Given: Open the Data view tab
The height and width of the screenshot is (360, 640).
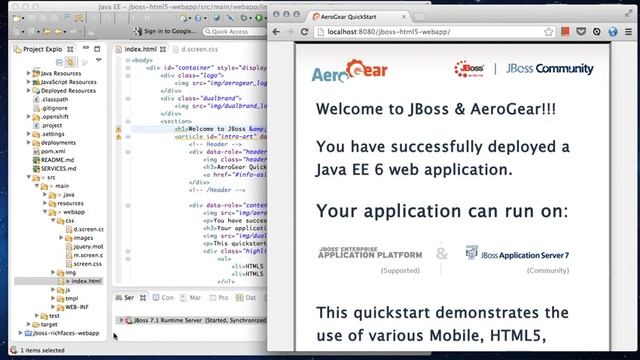Looking at the screenshot, I should point(246,298).
